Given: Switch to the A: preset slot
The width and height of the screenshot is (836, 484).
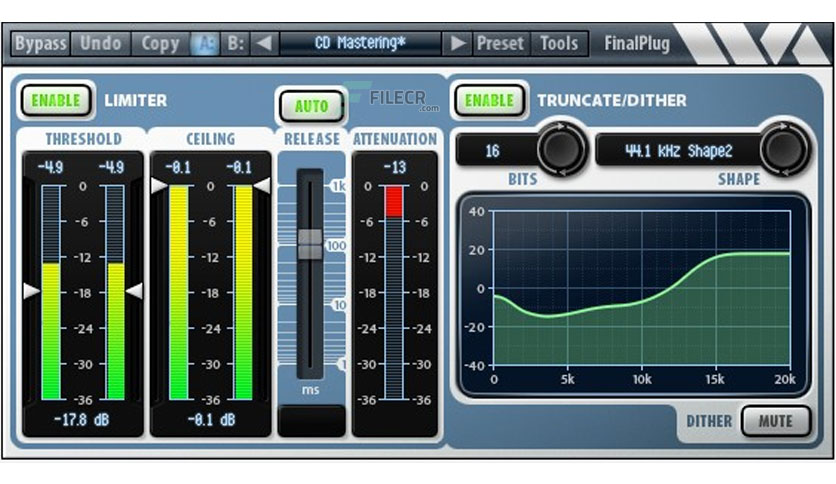Looking at the screenshot, I should coord(205,43).
